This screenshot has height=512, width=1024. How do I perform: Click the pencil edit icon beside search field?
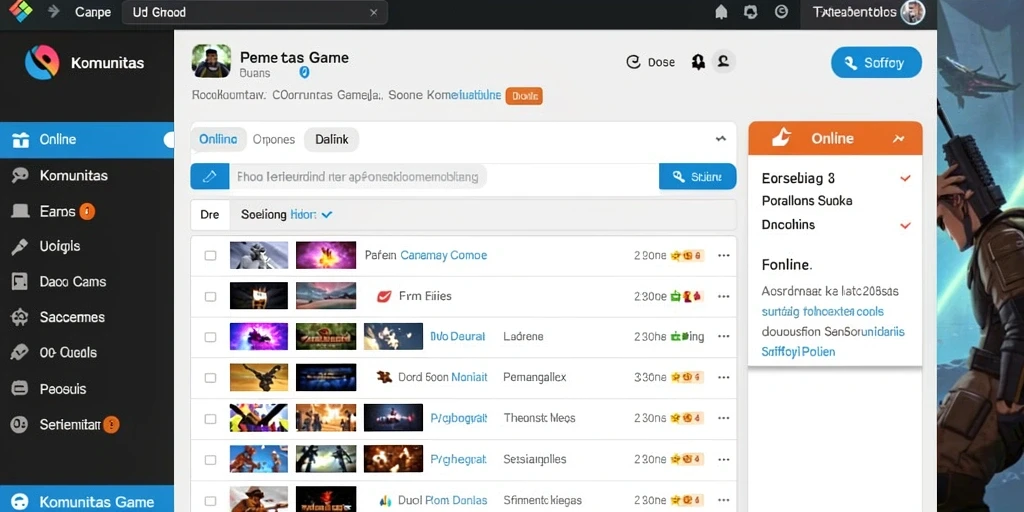click(x=210, y=176)
